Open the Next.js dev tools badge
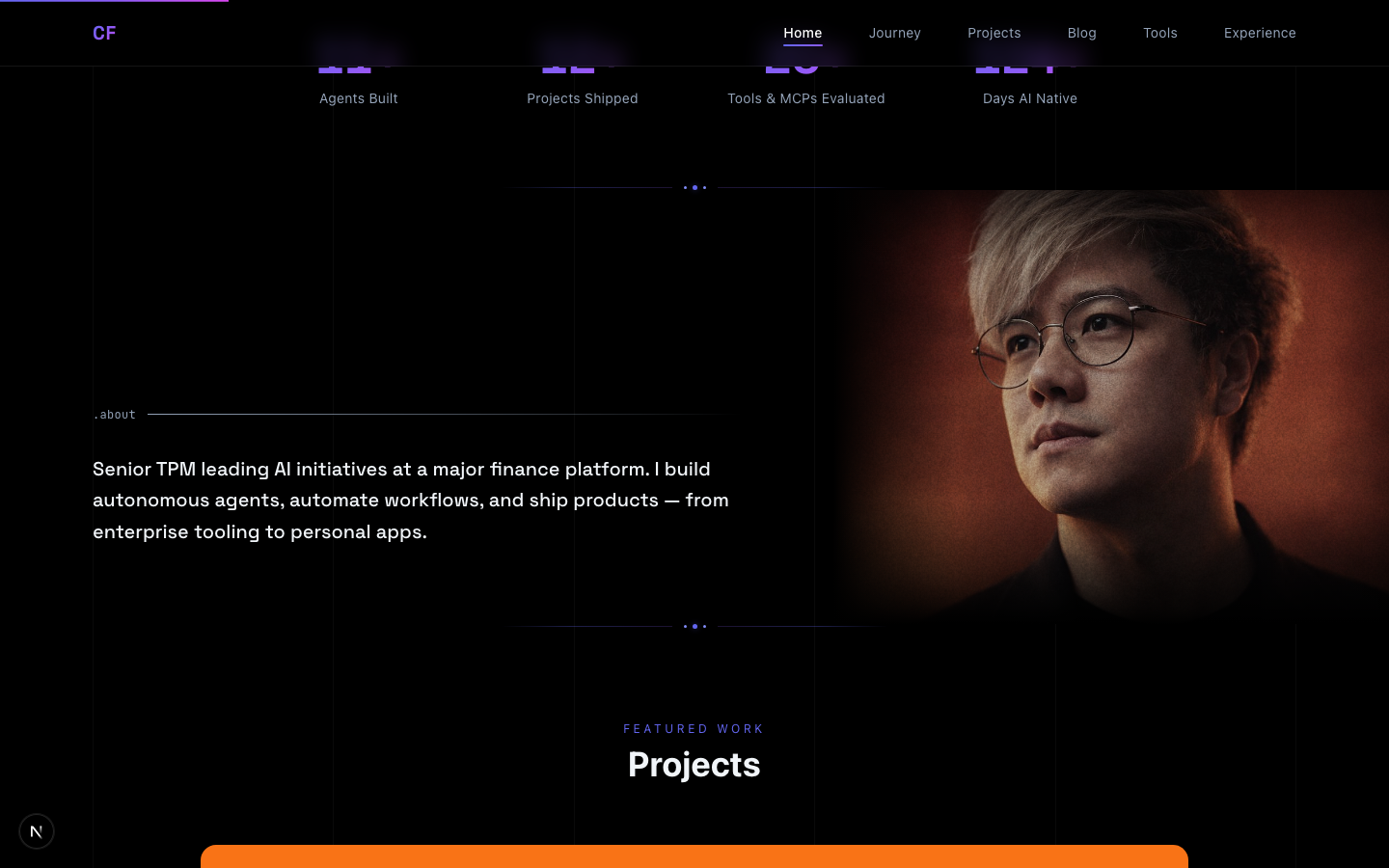 click(x=37, y=831)
